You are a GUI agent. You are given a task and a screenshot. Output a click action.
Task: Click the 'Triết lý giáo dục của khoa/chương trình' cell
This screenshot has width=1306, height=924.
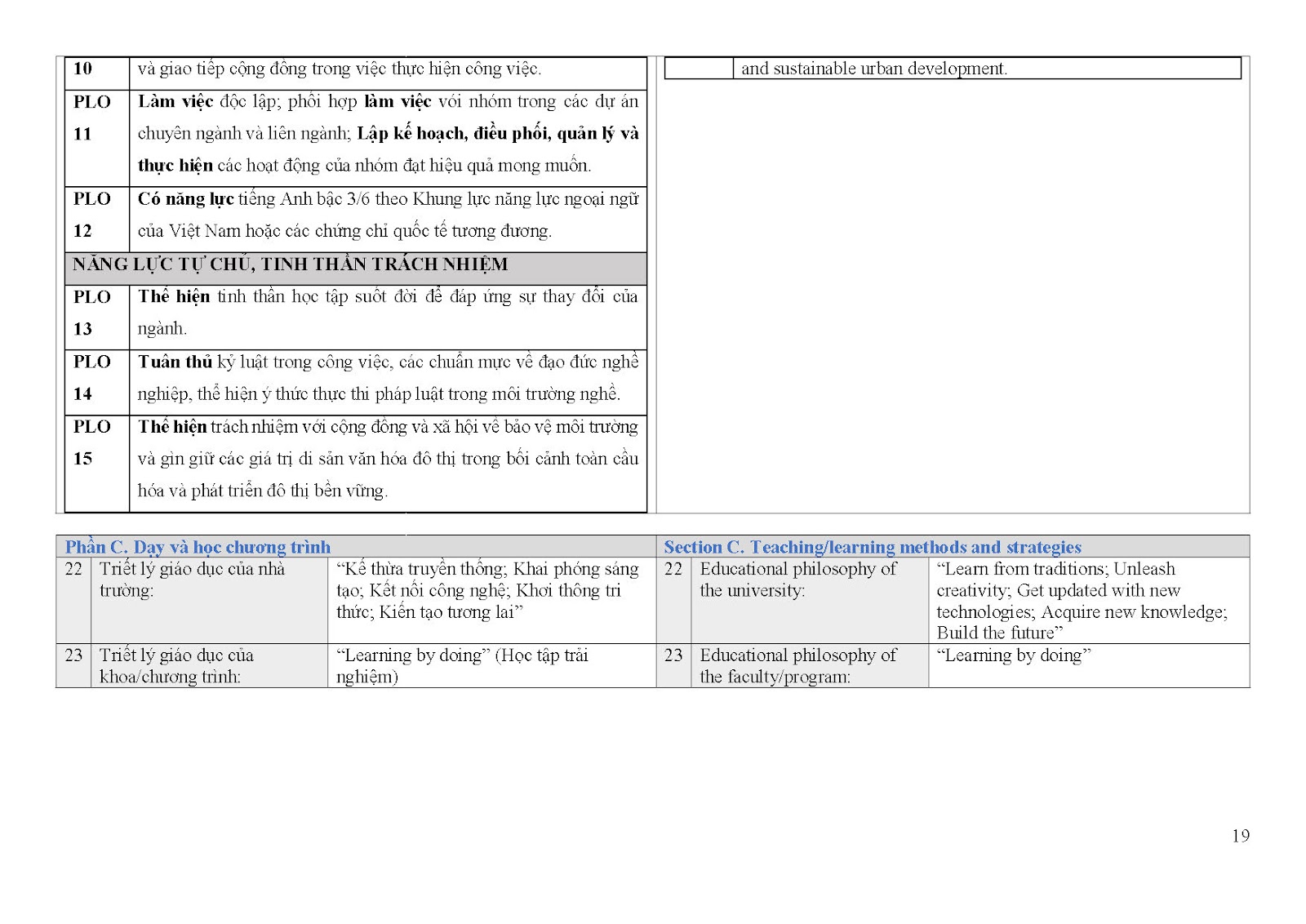(176, 666)
